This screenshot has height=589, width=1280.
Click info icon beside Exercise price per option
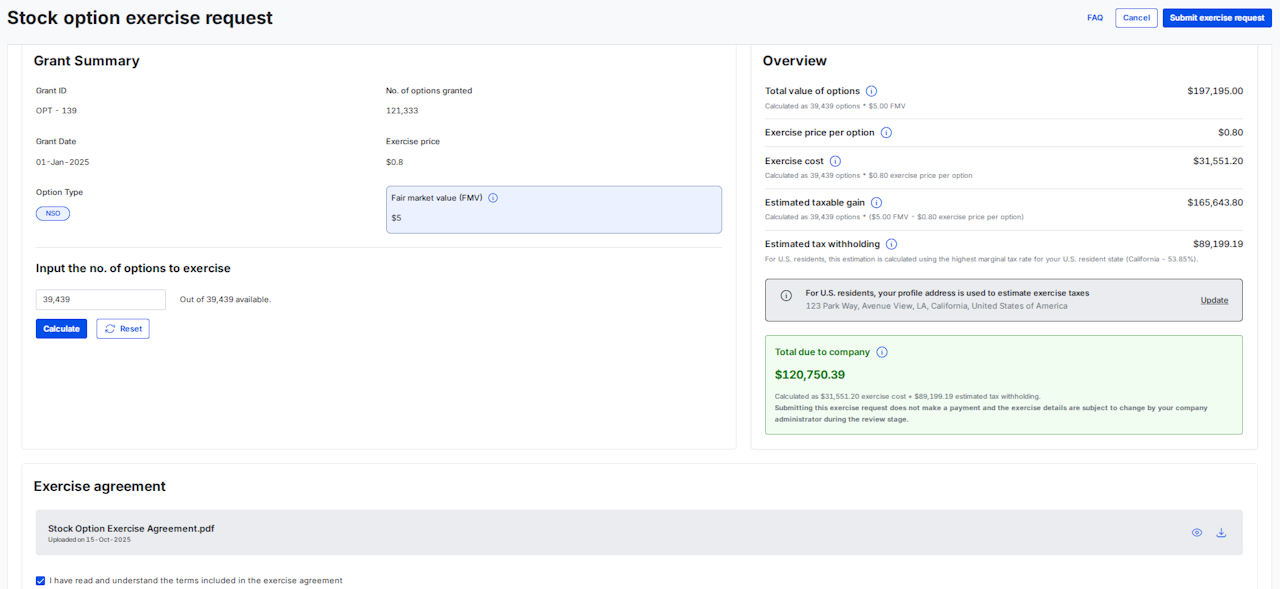[886, 133]
